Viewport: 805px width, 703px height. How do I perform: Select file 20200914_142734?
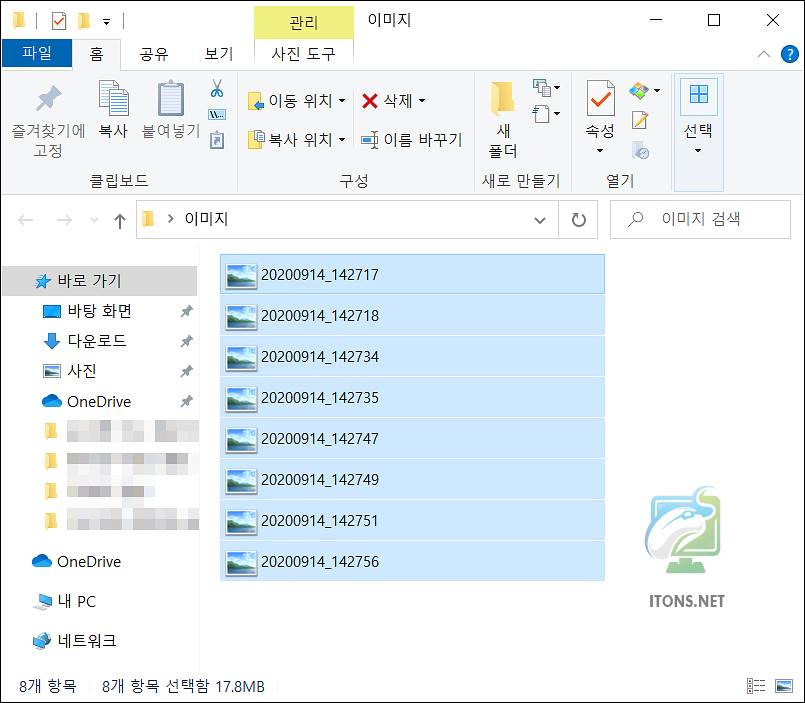point(412,356)
